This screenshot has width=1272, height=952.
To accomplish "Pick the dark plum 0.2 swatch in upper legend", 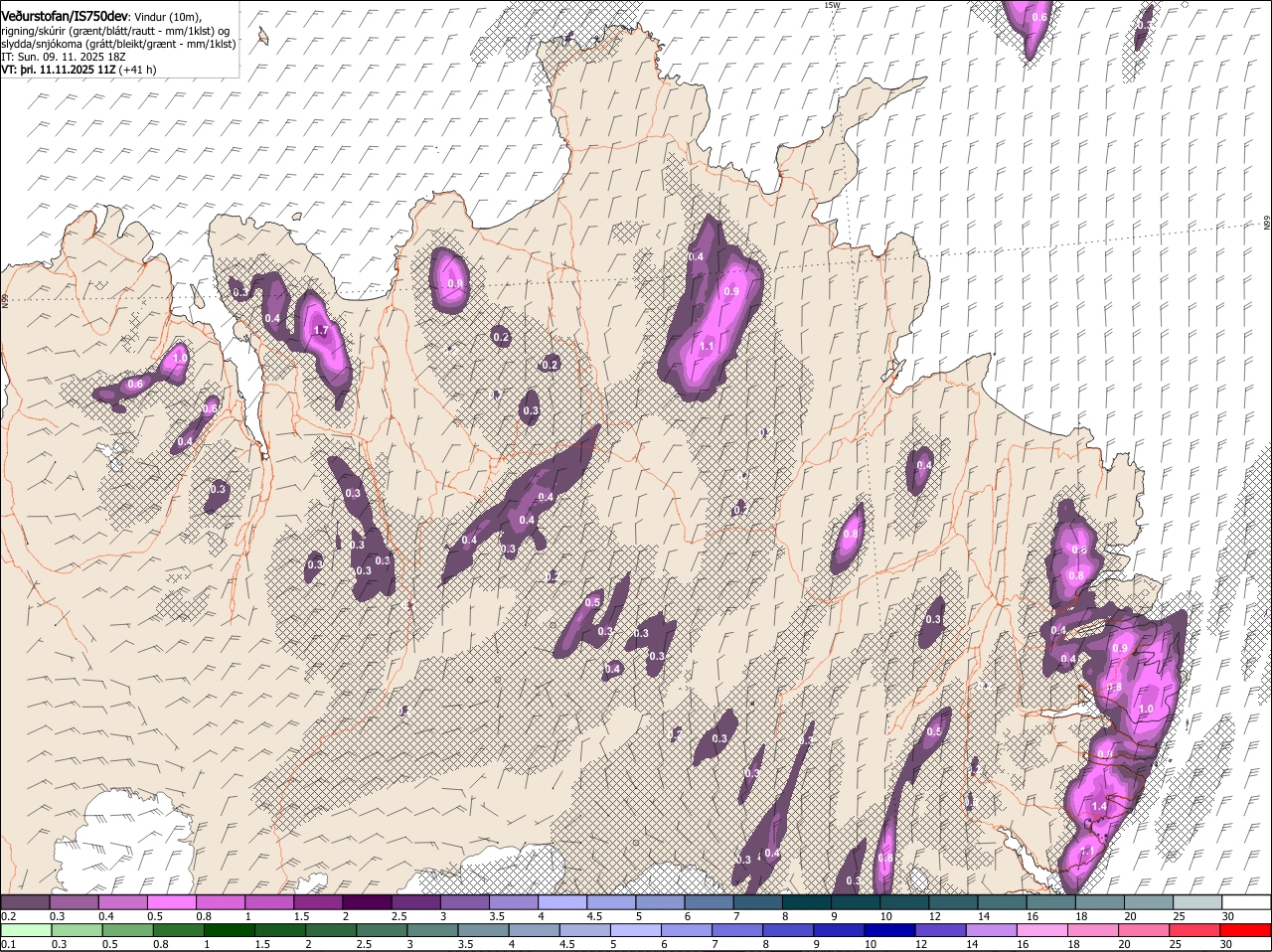I will 25,901.
